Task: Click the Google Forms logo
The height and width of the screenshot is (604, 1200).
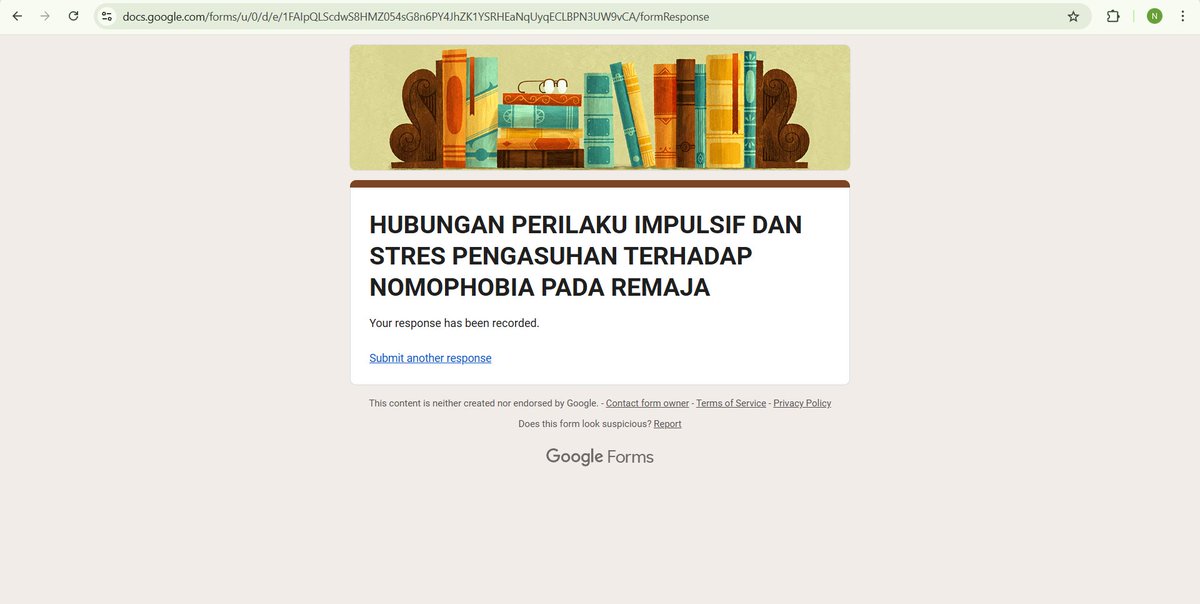Action: click(x=600, y=457)
